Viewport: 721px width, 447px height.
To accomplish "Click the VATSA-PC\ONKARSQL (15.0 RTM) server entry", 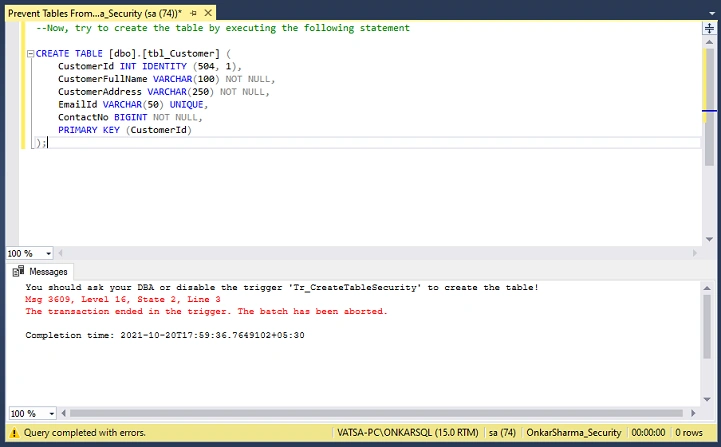I will [x=407, y=433].
